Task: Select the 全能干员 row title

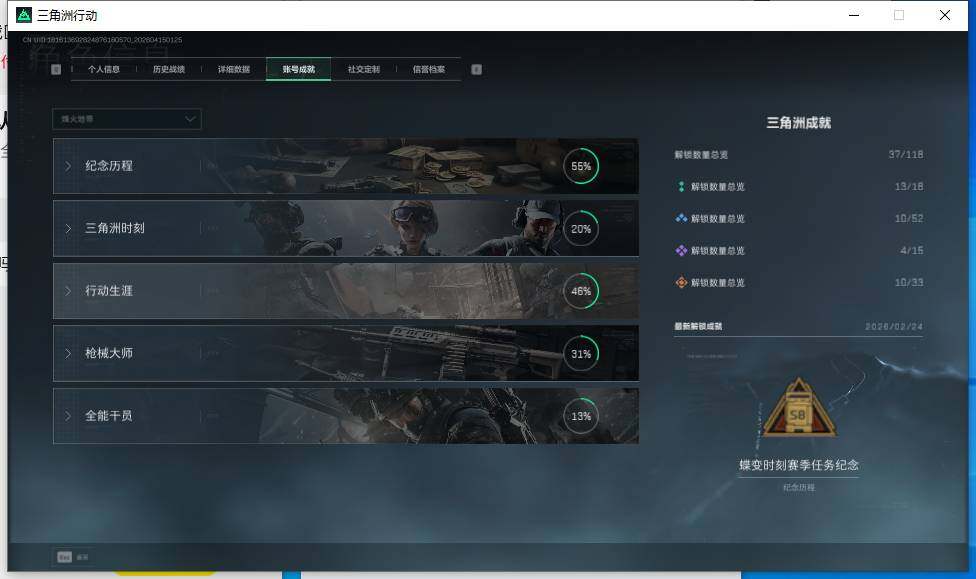Action: point(109,415)
